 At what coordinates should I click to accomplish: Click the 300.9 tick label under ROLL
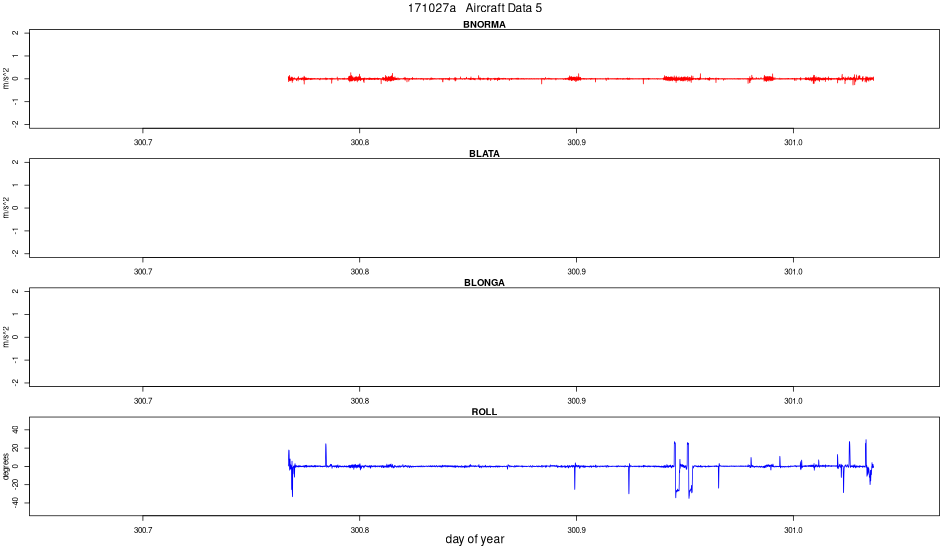click(x=576, y=529)
